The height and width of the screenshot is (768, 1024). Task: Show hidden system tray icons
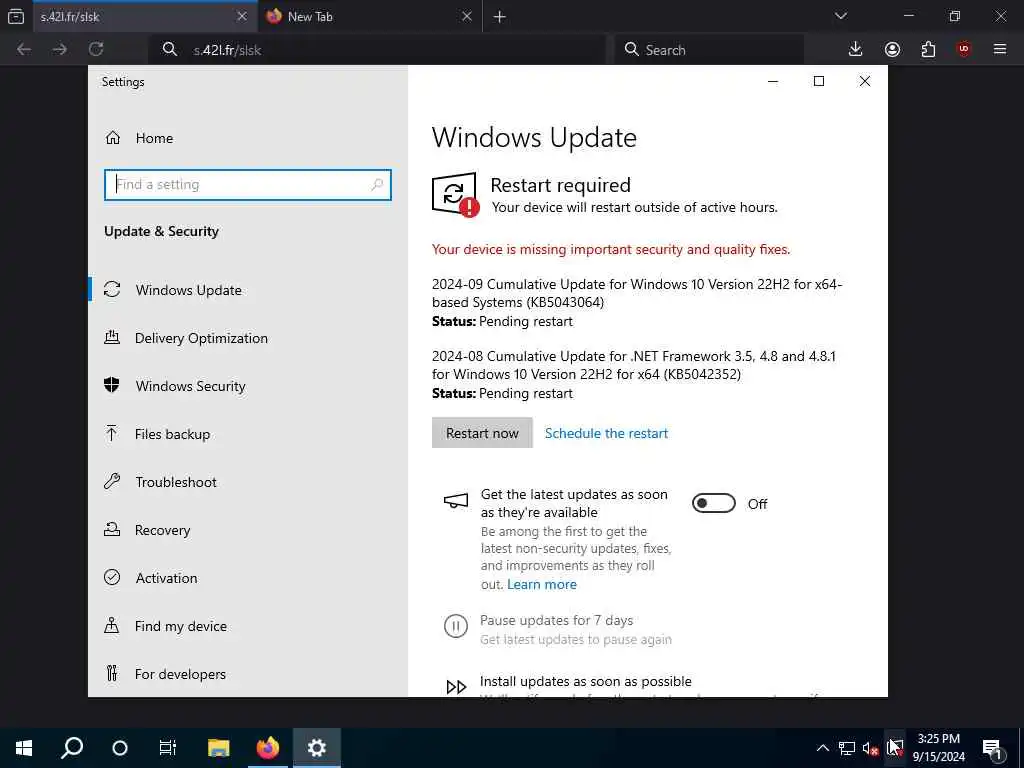[x=823, y=748]
